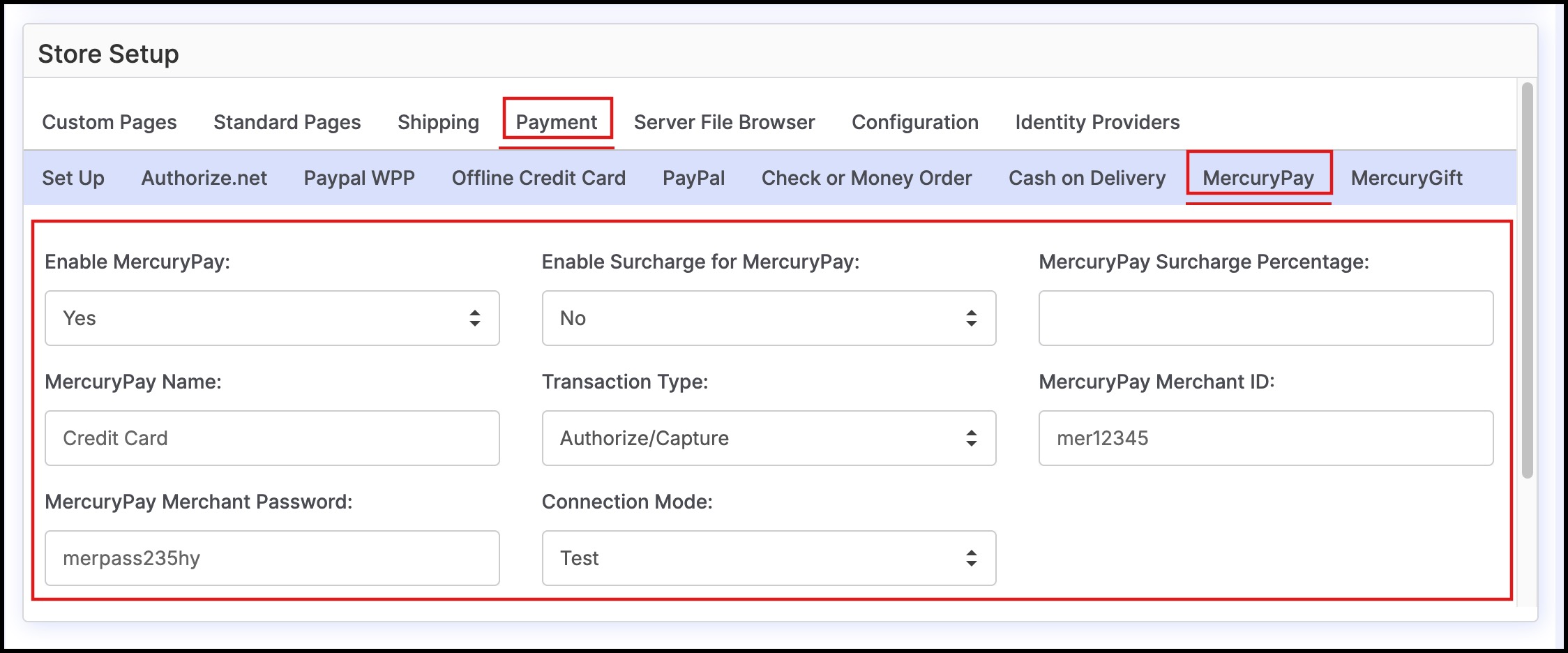Focus the MercuryPay Name field
The width and height of the screenshot is (1568, 653).
click(272, 438)
